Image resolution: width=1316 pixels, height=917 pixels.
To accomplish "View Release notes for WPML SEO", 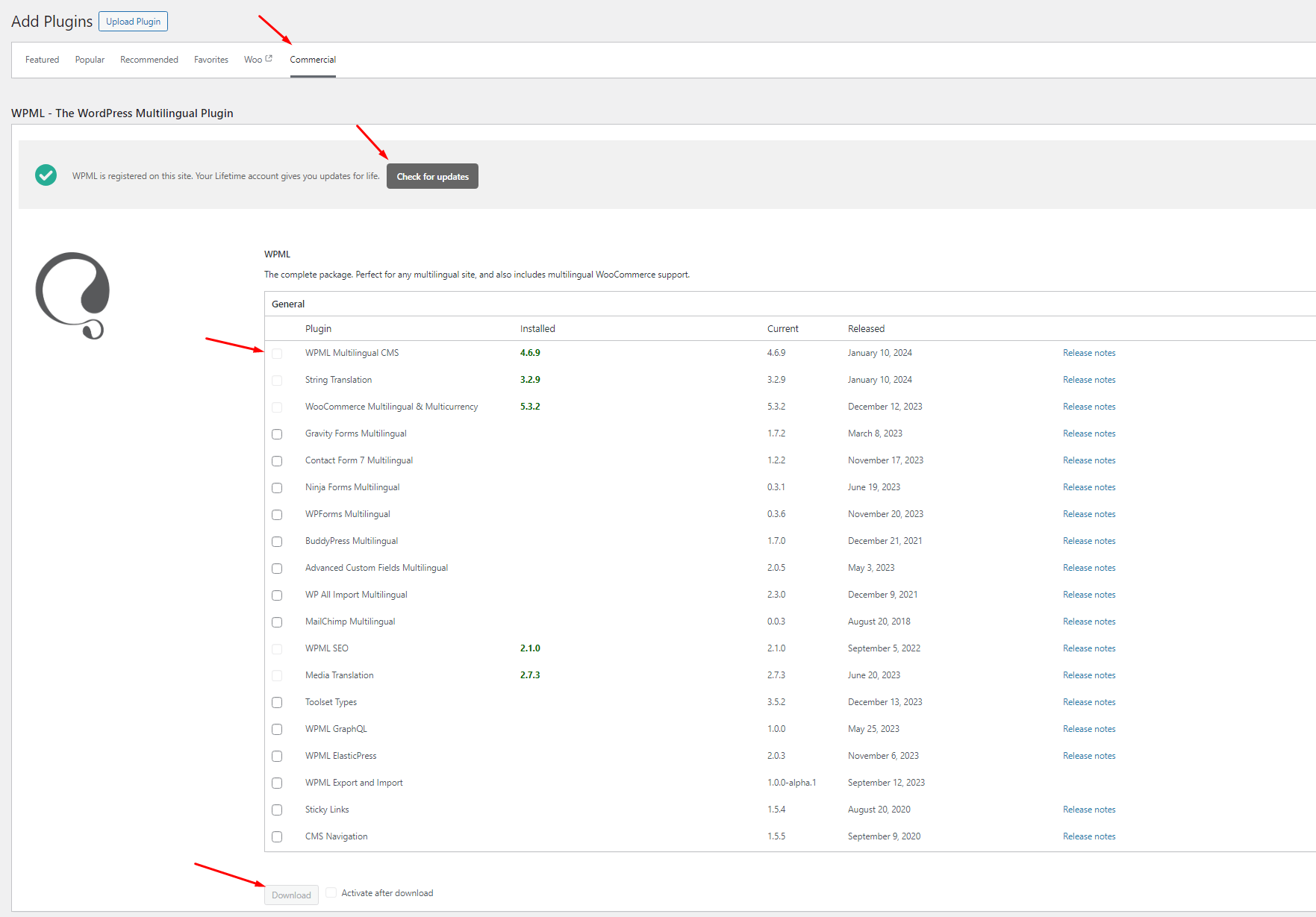I will click(1089, 648).
